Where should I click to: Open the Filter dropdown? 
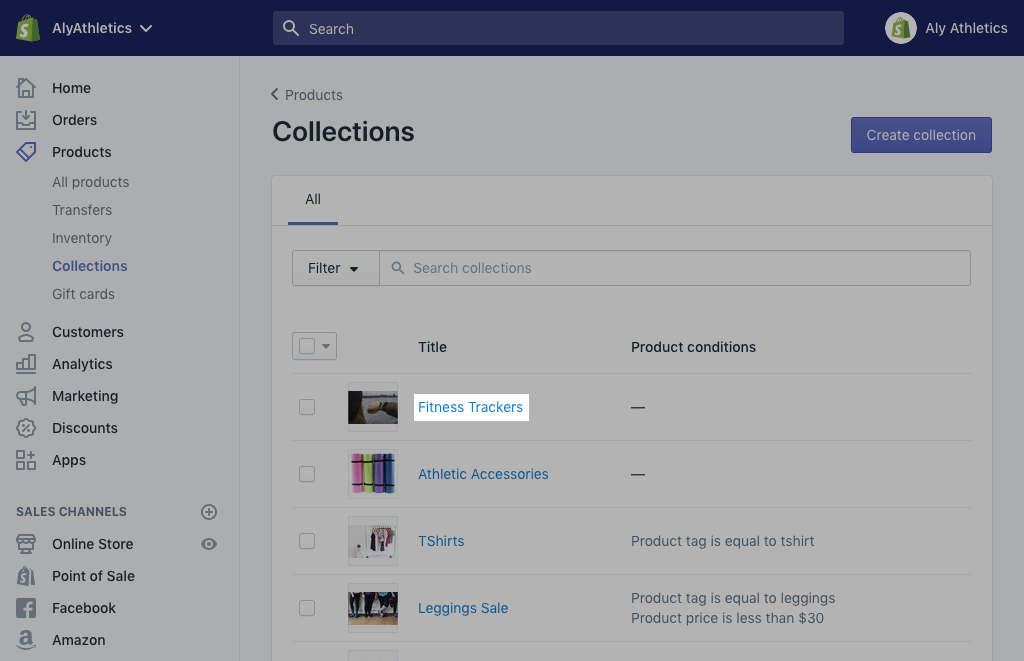(x=334, y=268)
